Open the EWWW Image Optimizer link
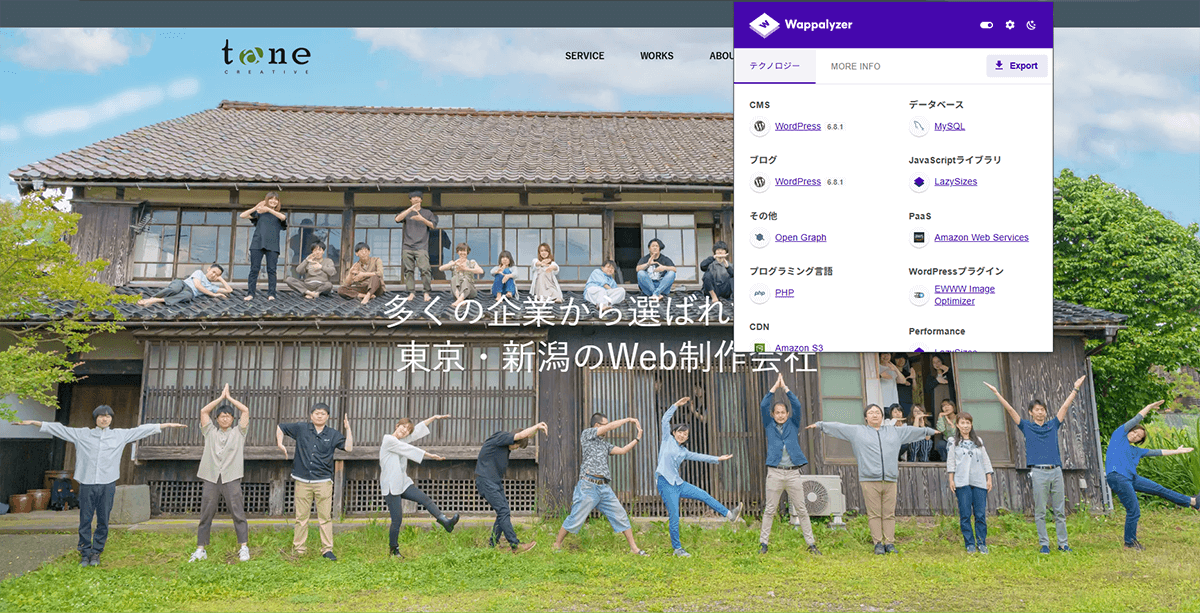 pos(964,295)
